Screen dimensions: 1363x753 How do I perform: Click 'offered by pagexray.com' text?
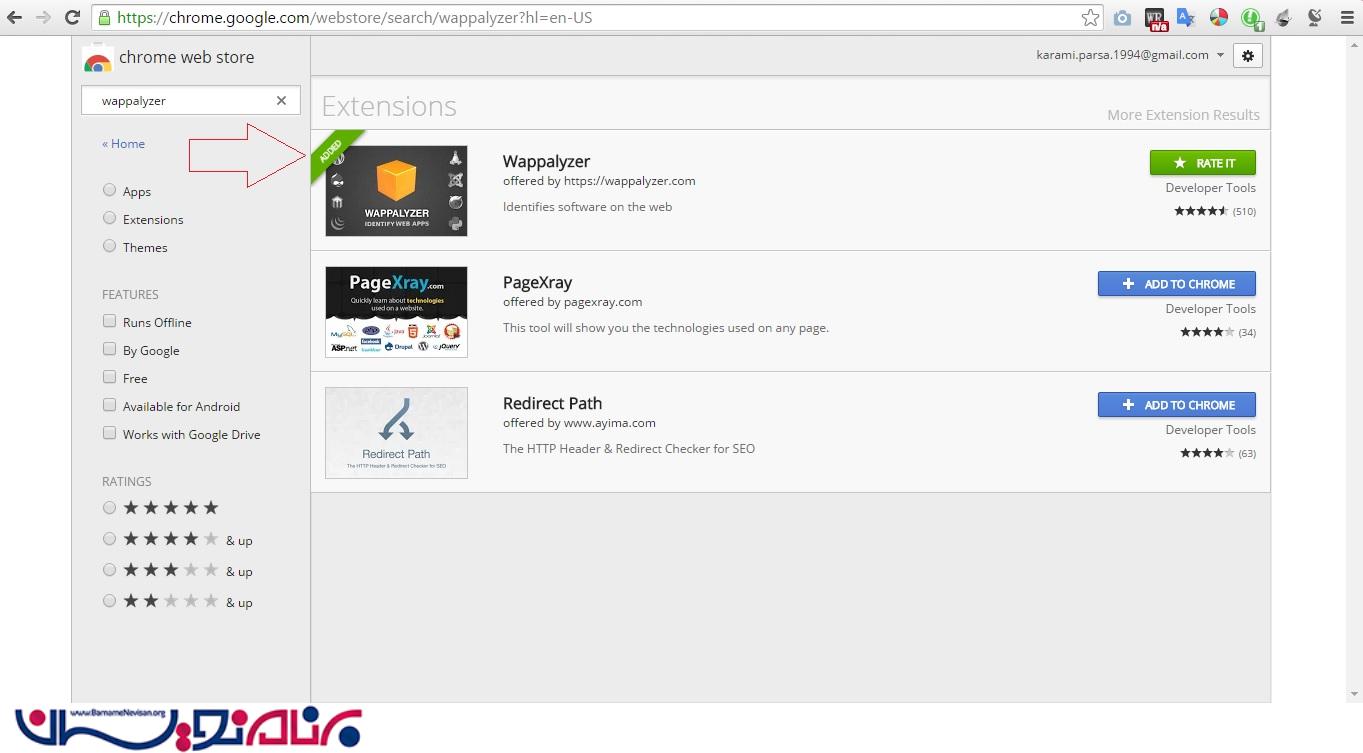tap(572, 302)
